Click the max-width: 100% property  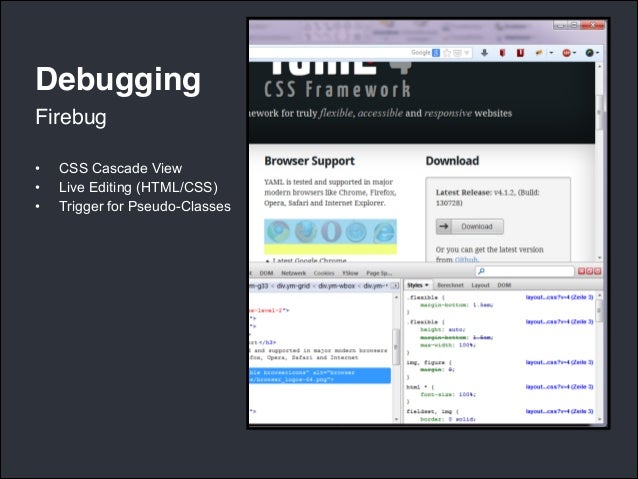448,345
